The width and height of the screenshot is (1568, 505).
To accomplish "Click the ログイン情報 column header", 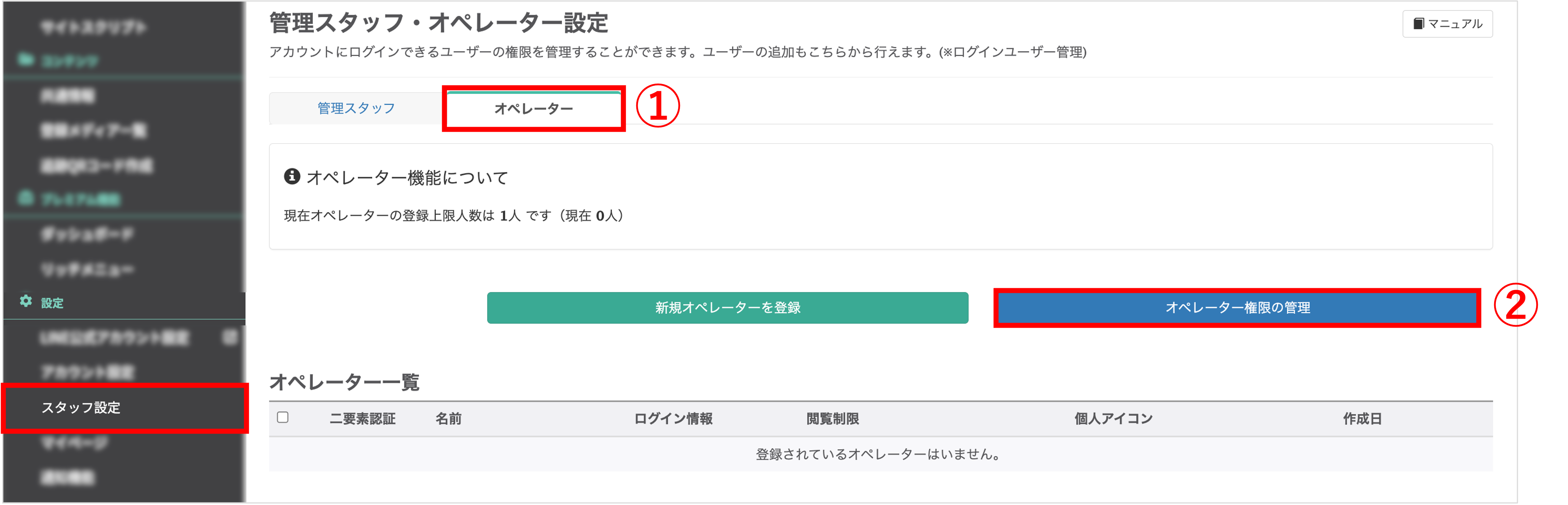I will click(x=673, y=419).
